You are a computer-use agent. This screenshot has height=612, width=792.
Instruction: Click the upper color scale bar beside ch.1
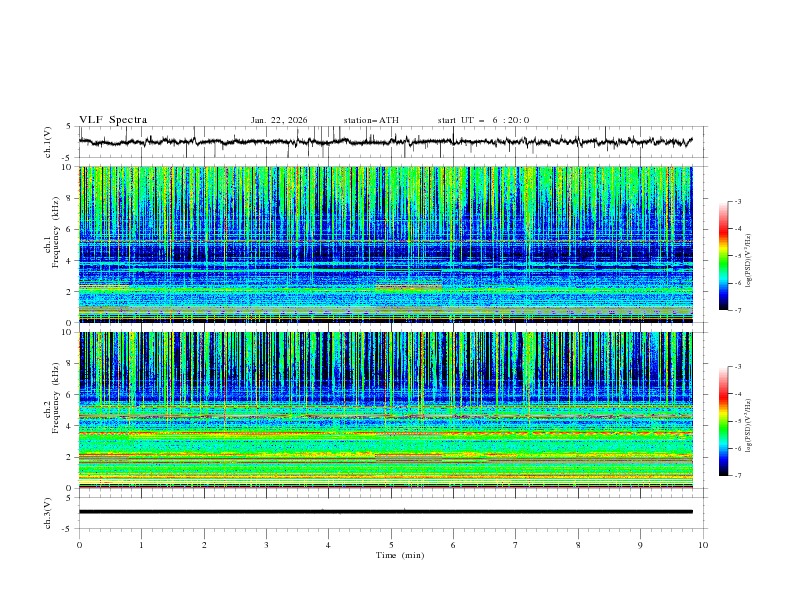click(723, 256)
